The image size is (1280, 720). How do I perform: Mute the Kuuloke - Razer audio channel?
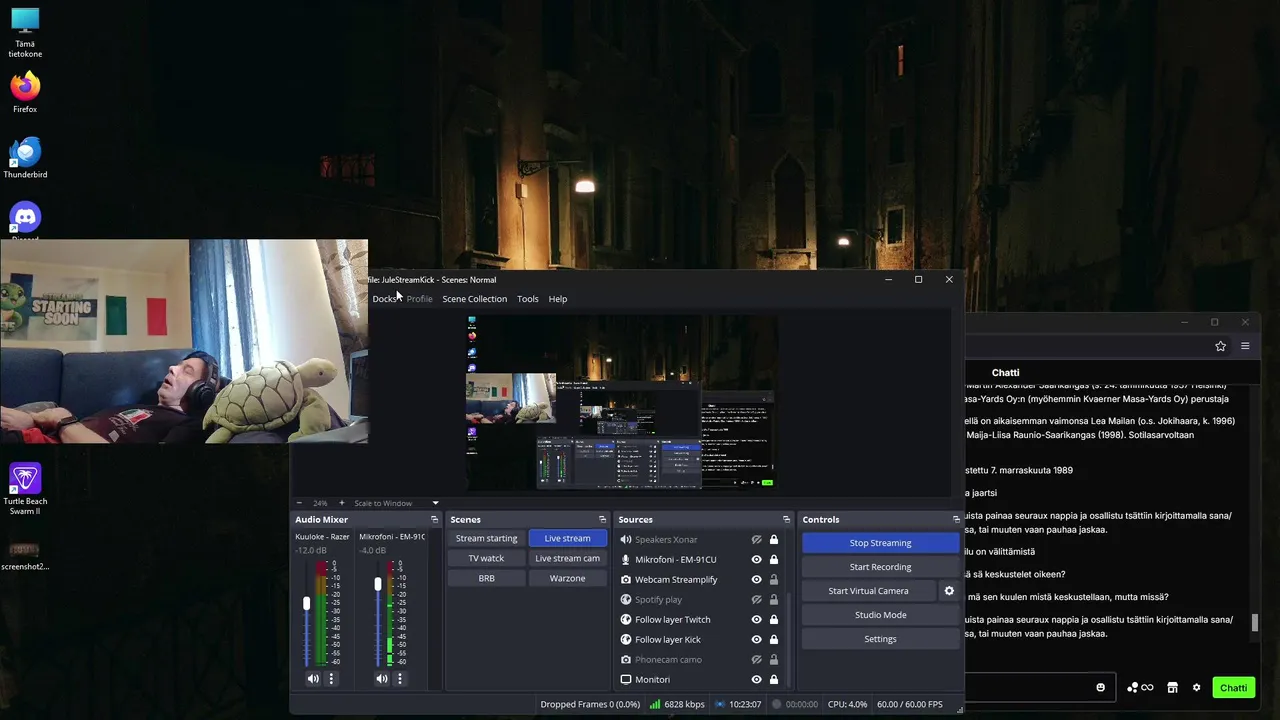[313, 679]
